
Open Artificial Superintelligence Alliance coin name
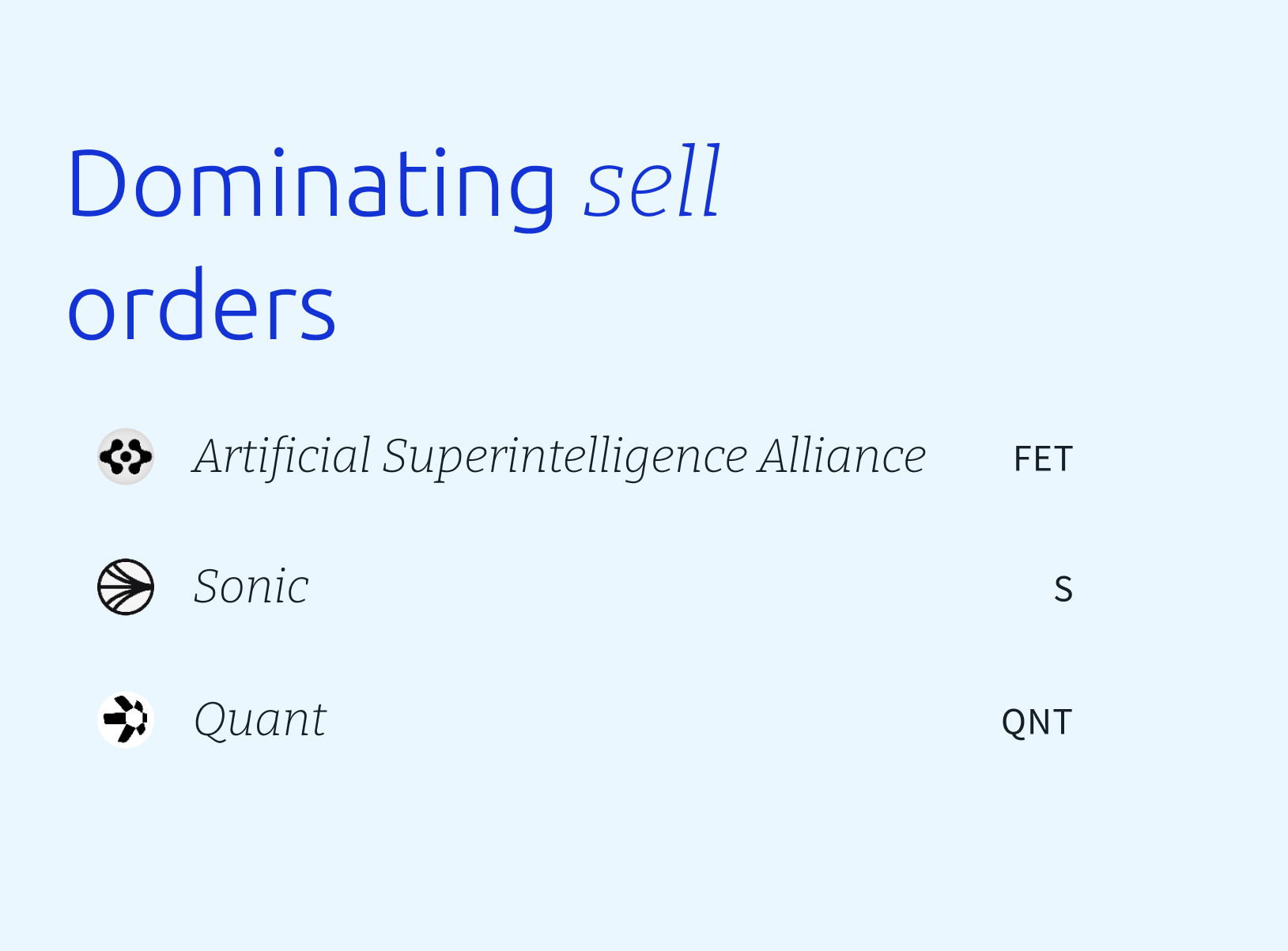(560, 457)
